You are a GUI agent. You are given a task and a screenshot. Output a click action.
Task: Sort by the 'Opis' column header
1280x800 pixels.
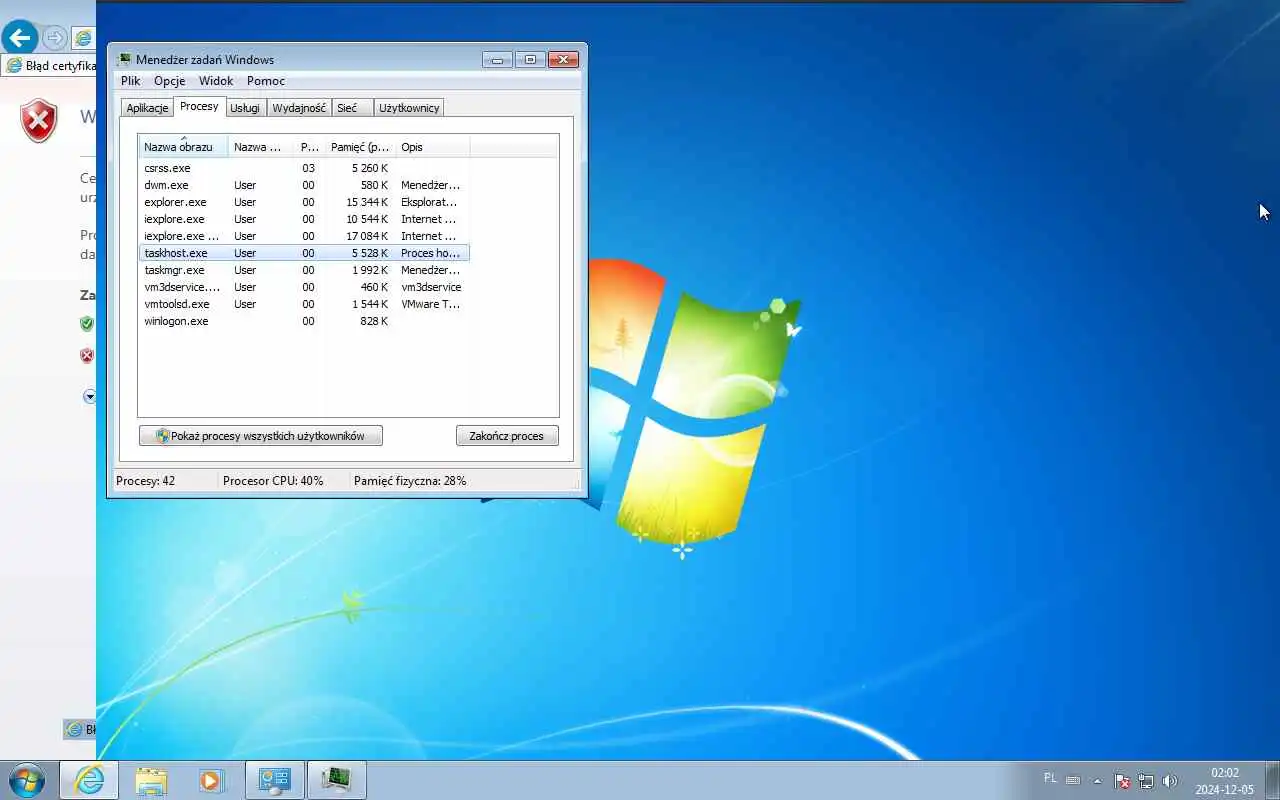click(433, 147)
